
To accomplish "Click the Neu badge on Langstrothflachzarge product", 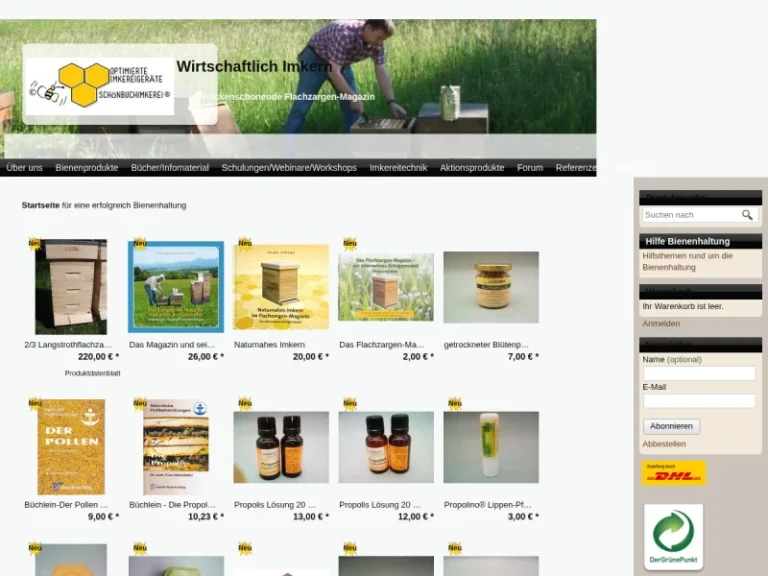I will (34, 243).
